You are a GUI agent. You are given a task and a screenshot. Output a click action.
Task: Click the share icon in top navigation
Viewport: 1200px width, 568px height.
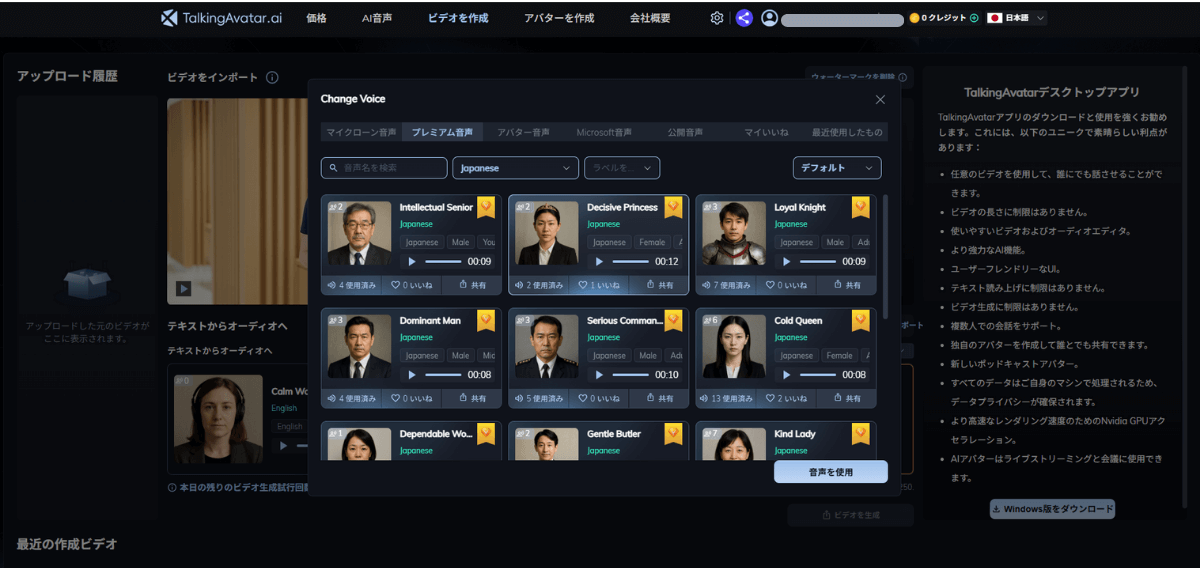(x=744, y=18)
